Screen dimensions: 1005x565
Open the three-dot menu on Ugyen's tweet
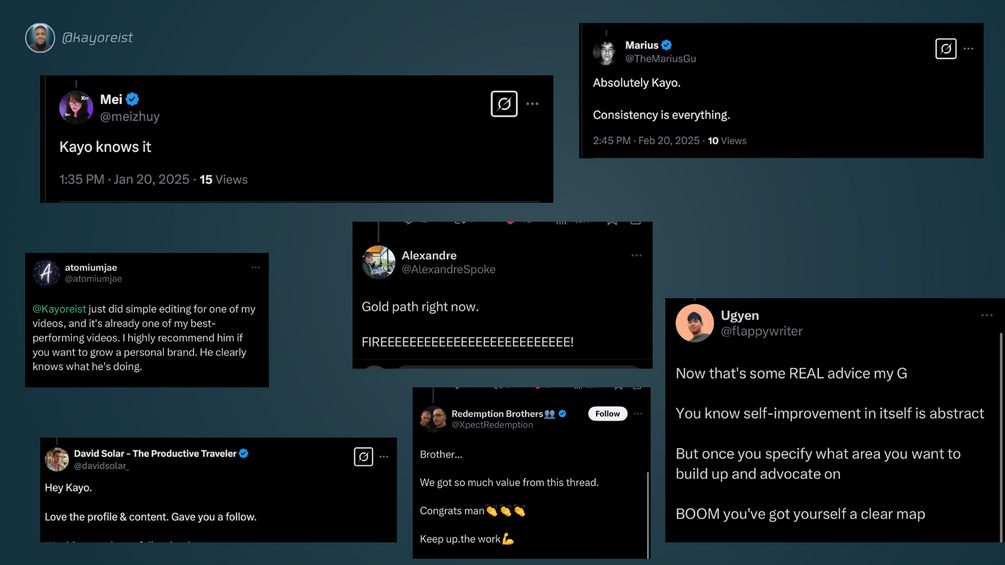(x=986, y=315)
